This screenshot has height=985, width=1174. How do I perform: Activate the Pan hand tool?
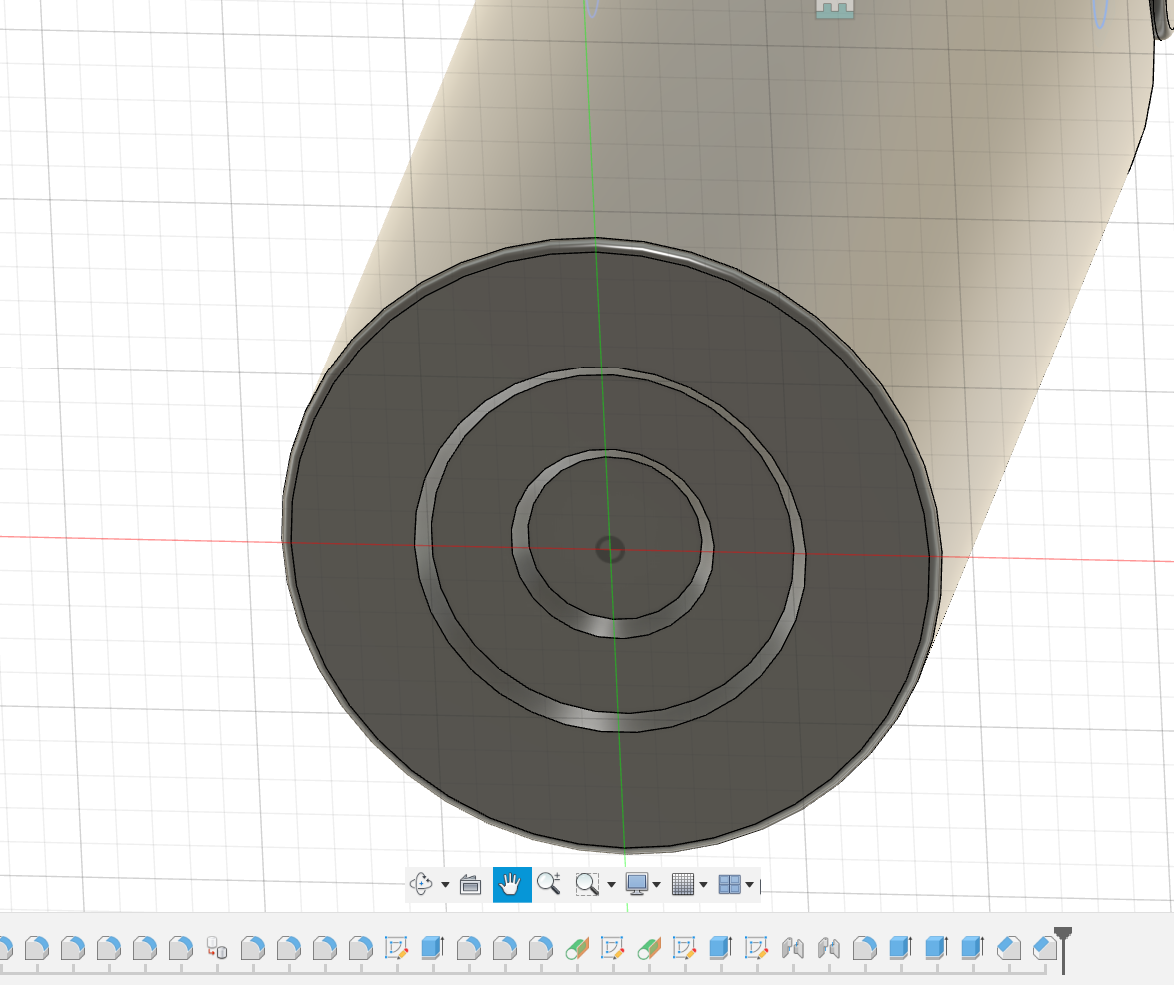point(511,884)
